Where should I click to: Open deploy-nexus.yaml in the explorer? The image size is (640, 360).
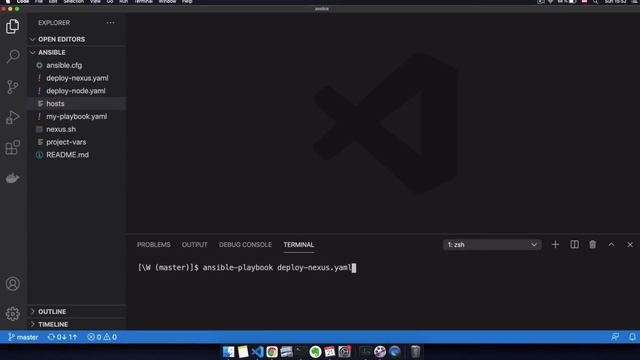click(x=76, y=78)
